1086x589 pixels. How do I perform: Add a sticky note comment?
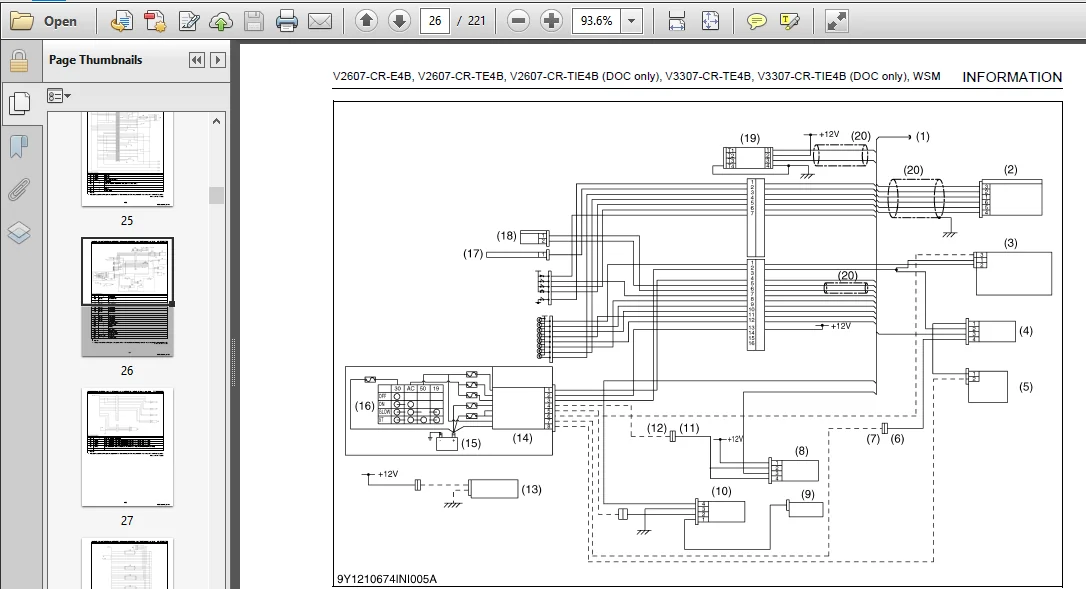(x=756, y=21)
